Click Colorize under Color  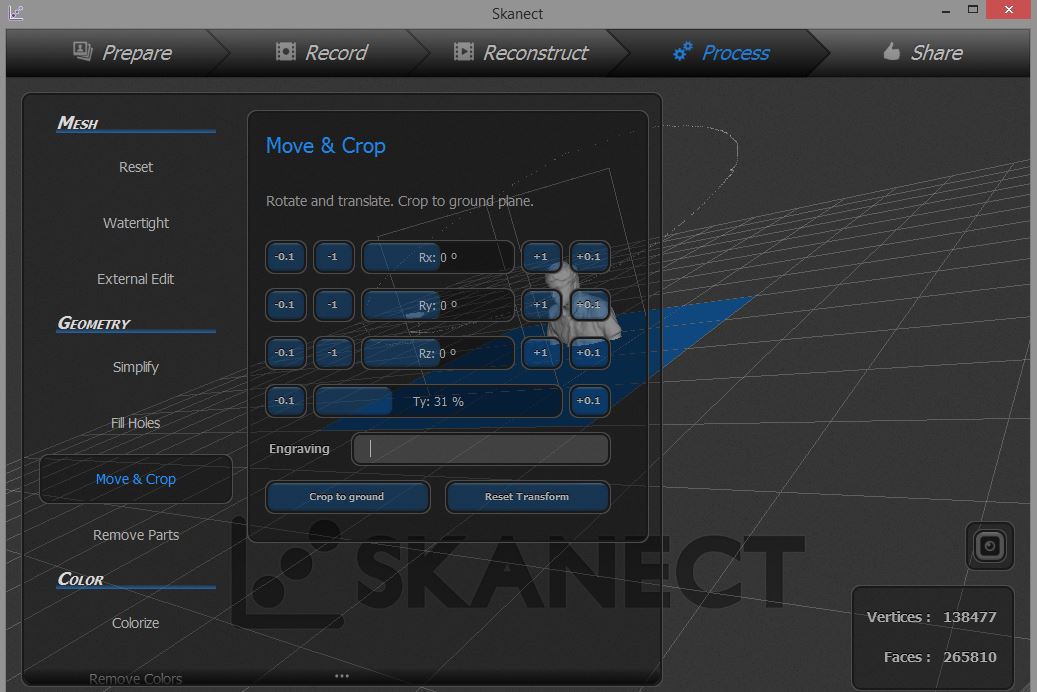pyautogui.click(x=136, y=623)
